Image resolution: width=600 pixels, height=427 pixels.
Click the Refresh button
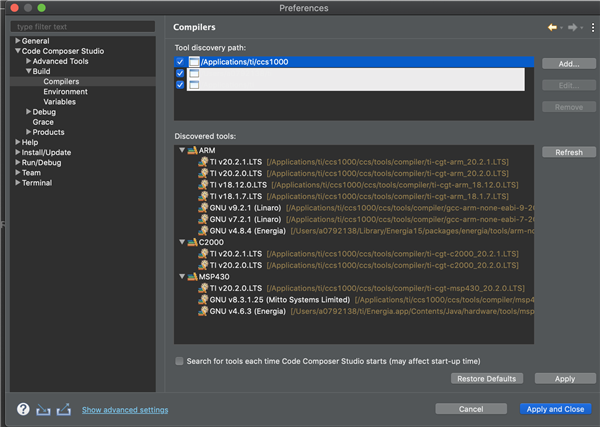[x=569, y=152]
